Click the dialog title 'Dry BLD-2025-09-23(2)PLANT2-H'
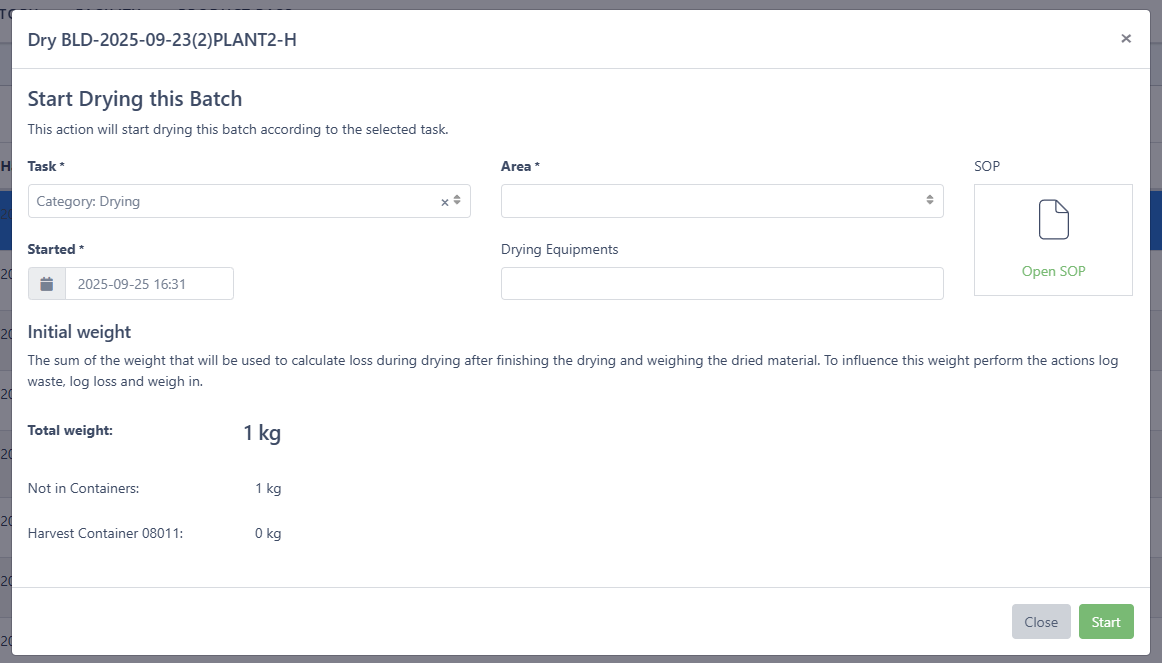The width and height of the screenshot is (1162, 663). [x=162, y=40]
